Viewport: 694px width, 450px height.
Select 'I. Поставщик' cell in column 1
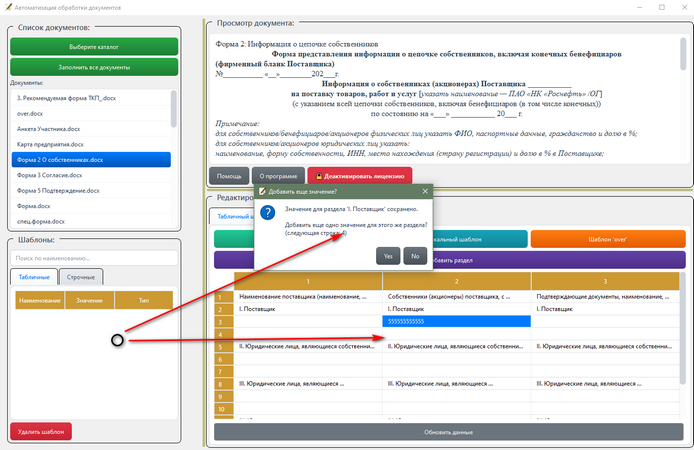coord(308,309)
